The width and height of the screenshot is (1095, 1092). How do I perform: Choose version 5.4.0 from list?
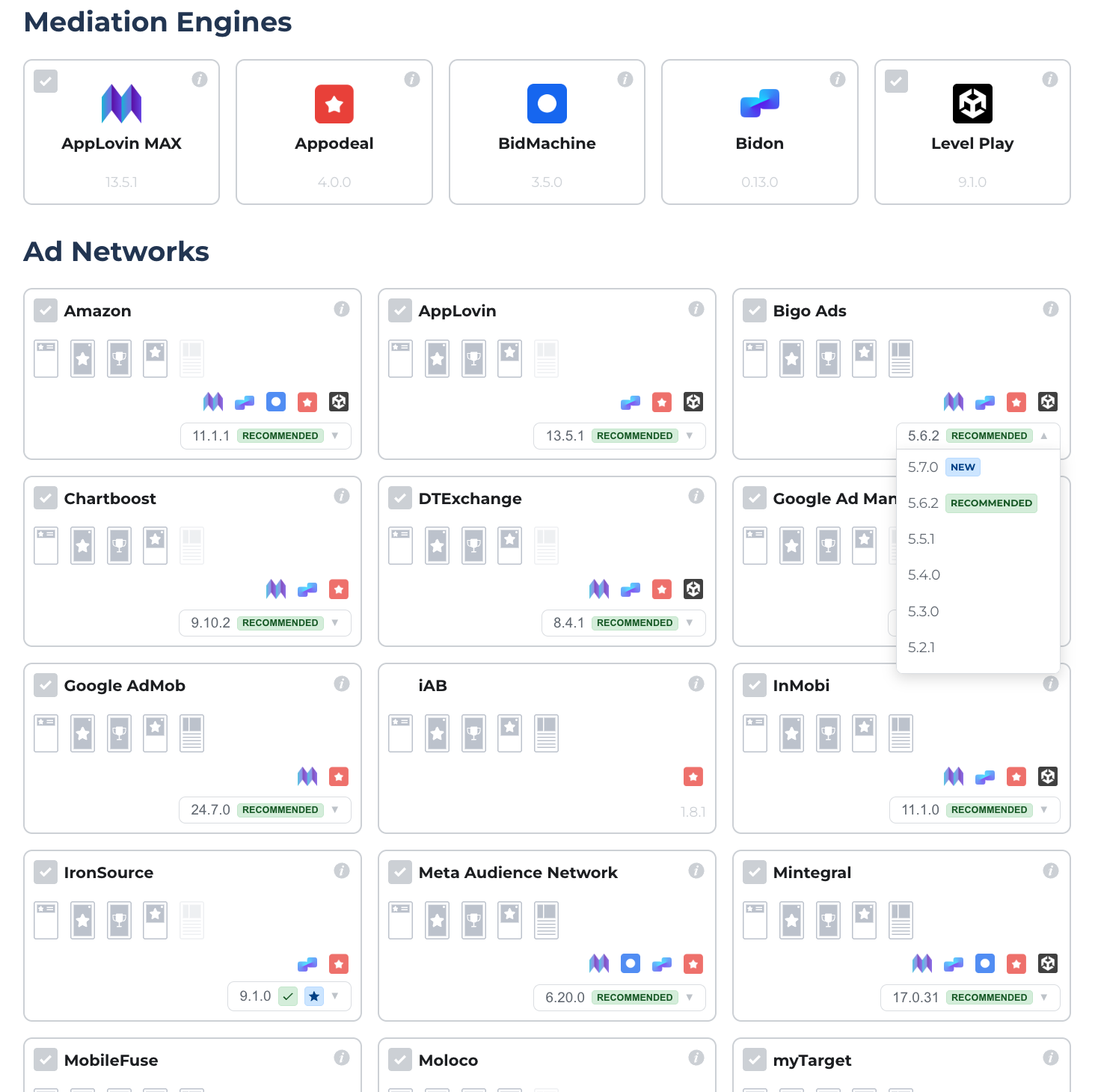tap(924, 575)
